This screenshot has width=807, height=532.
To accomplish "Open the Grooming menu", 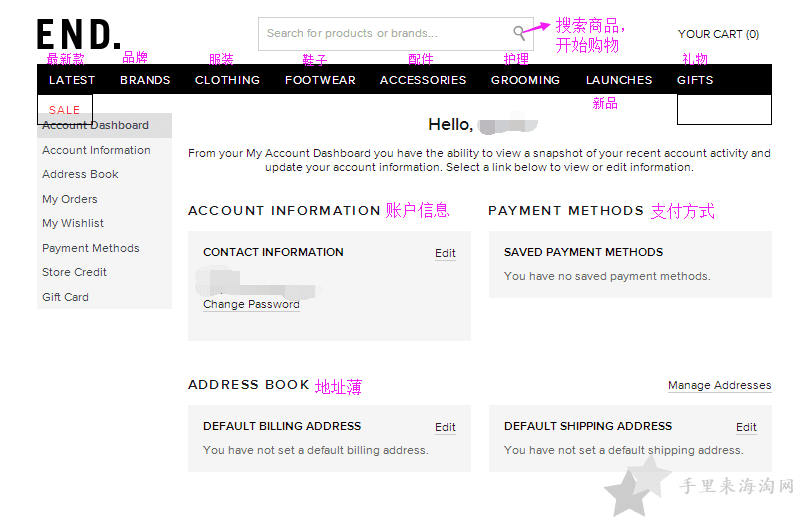I will coord(525,80).
